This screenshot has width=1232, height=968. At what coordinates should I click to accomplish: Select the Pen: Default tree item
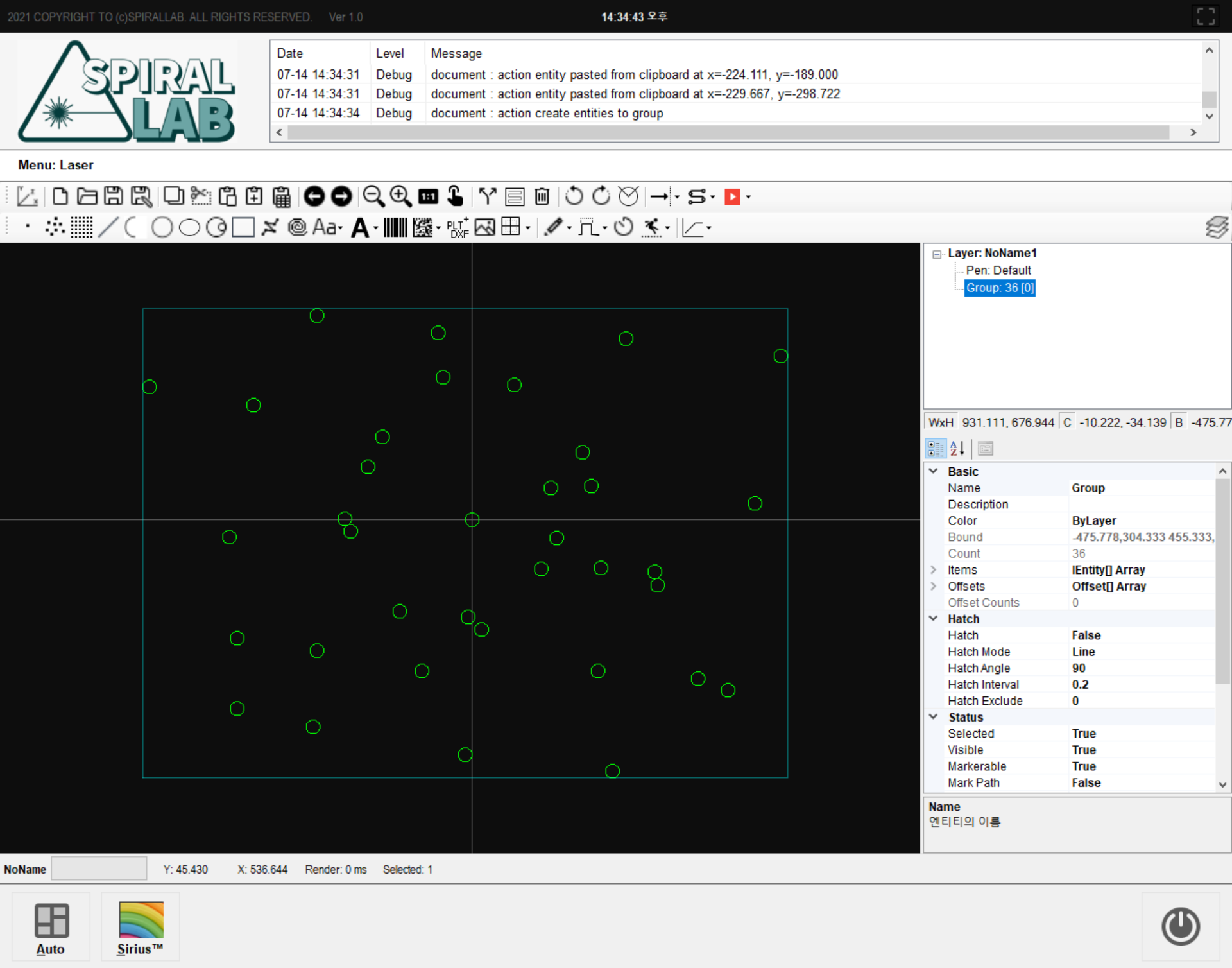pos(998,271)
